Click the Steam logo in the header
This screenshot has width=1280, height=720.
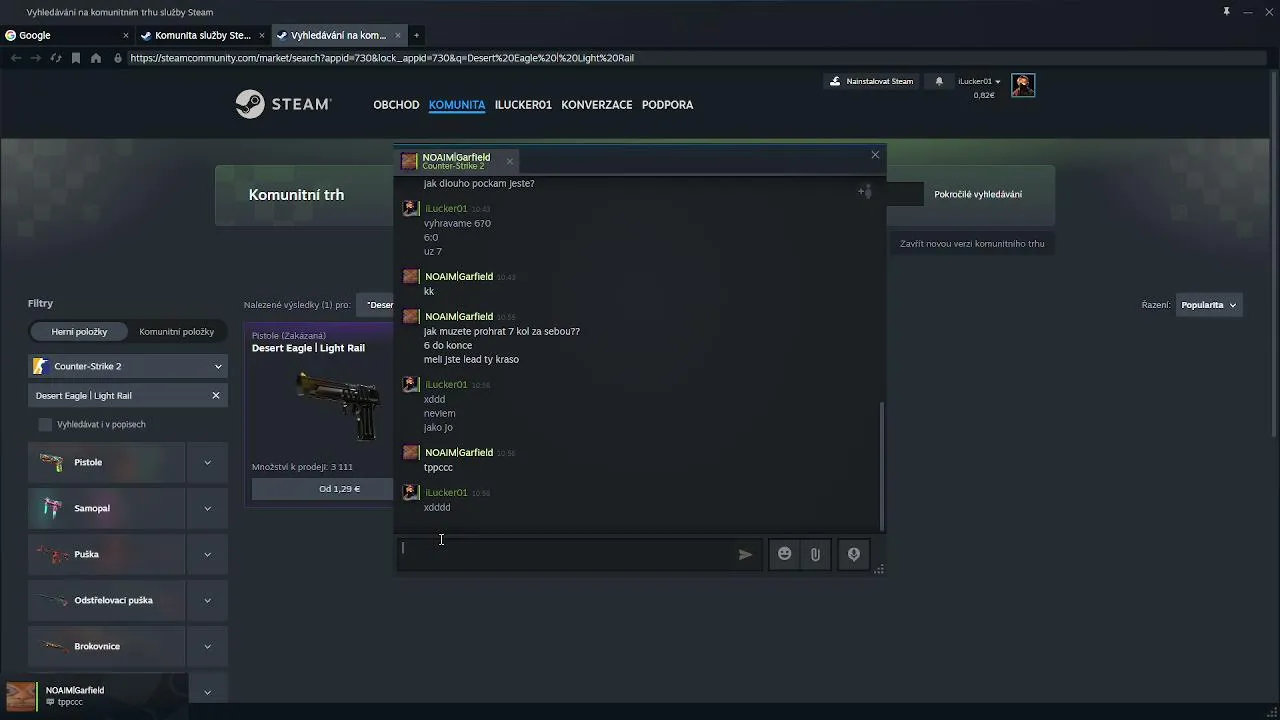point(283,104)
